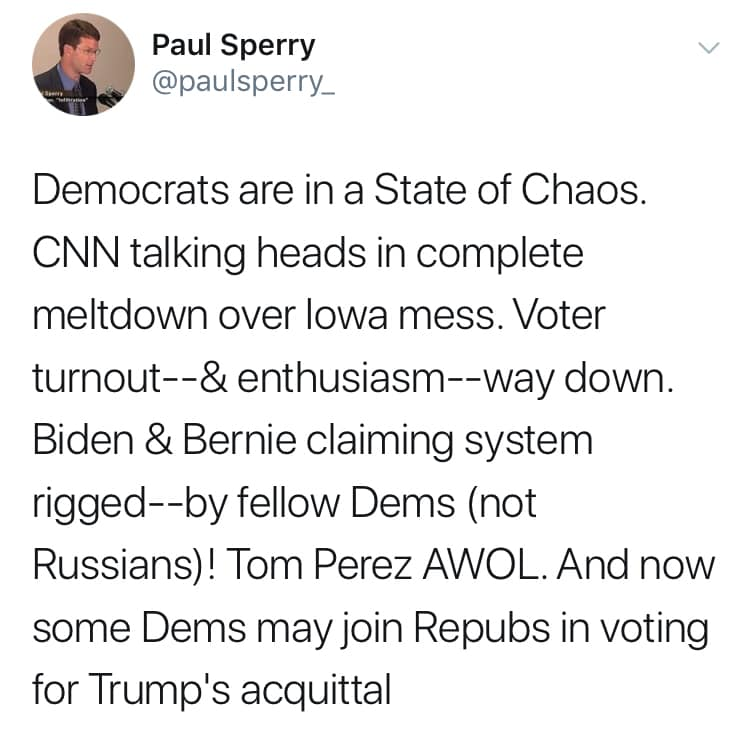Viewport: 750px width, 756px height.
Task: Click the word "AWOL" in the tweet
Action: tap(481, 566)
